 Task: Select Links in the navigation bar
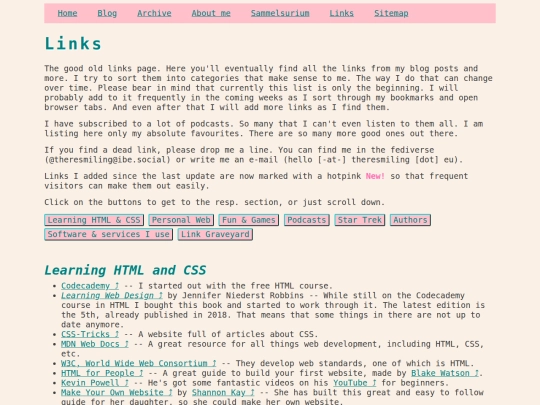click(x=342, y=13)
